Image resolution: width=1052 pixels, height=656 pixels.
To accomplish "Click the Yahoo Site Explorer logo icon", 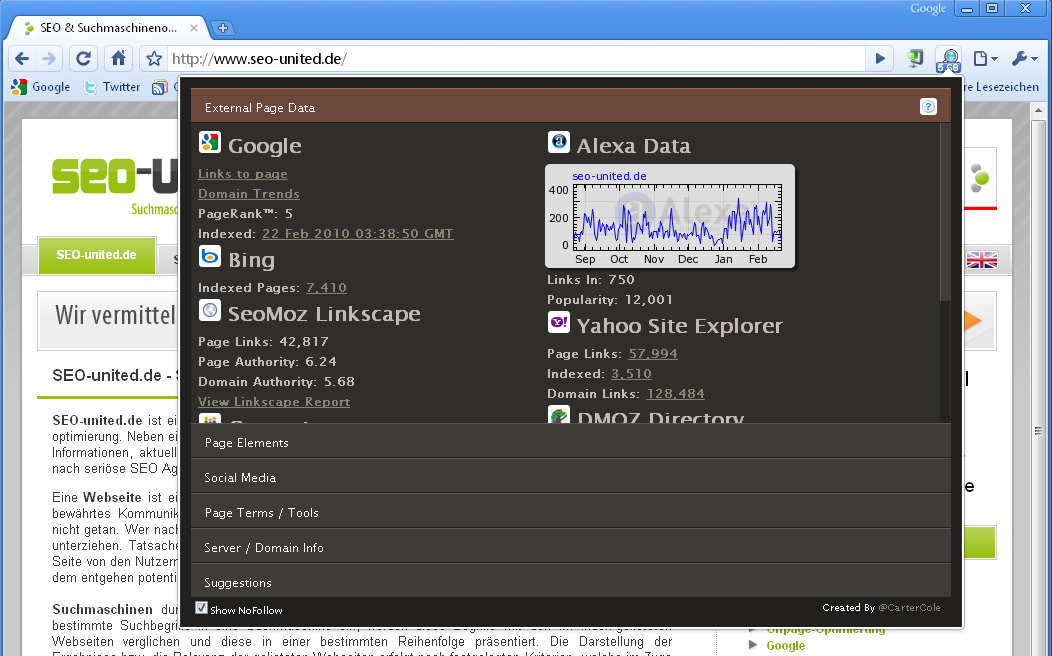I will point(559,322).
